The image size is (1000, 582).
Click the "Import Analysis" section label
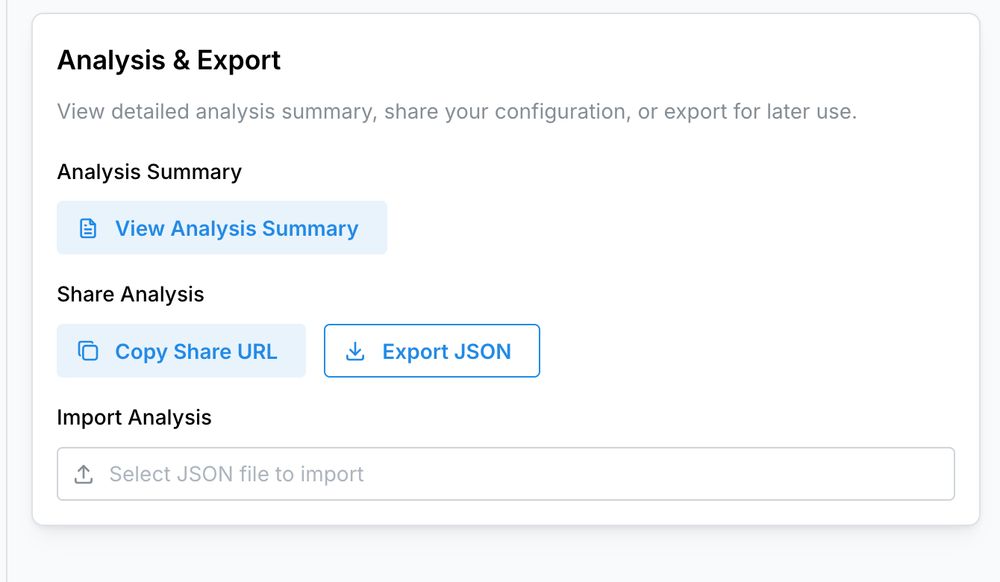coord(134,417)
